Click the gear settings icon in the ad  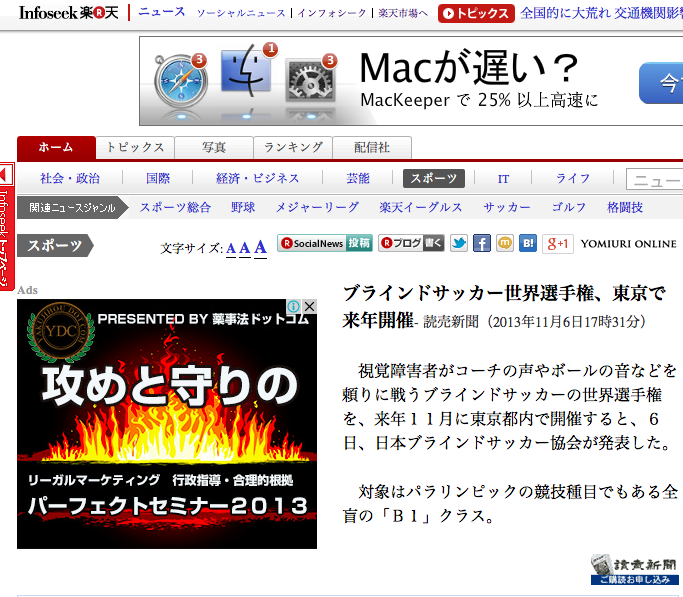(x=311, y=79)
